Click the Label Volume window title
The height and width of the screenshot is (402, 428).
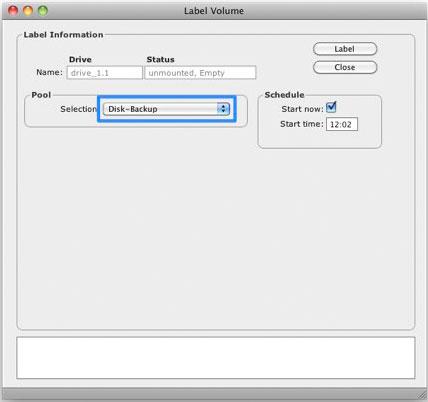click(214, 11)
